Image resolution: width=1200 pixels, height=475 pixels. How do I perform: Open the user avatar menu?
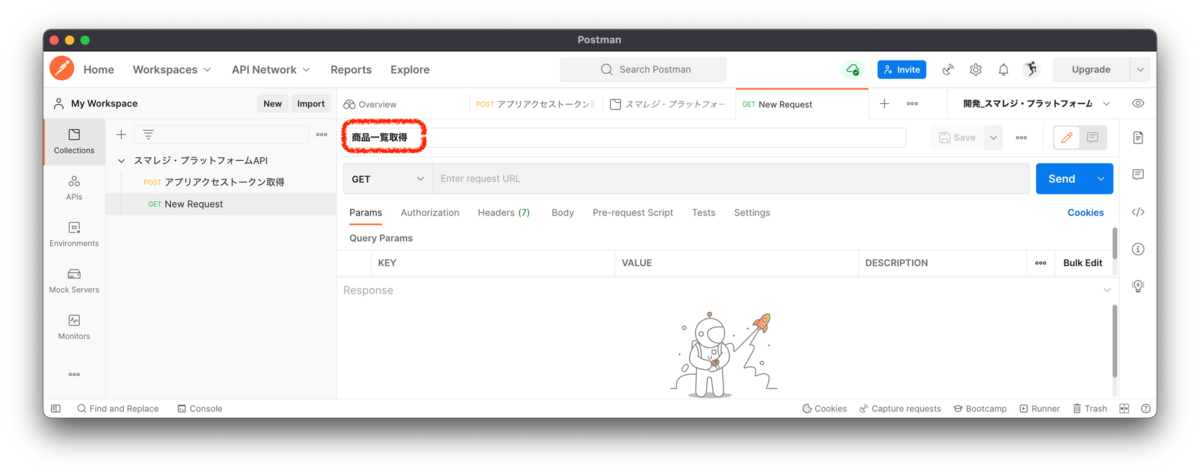click(1032, 69)
